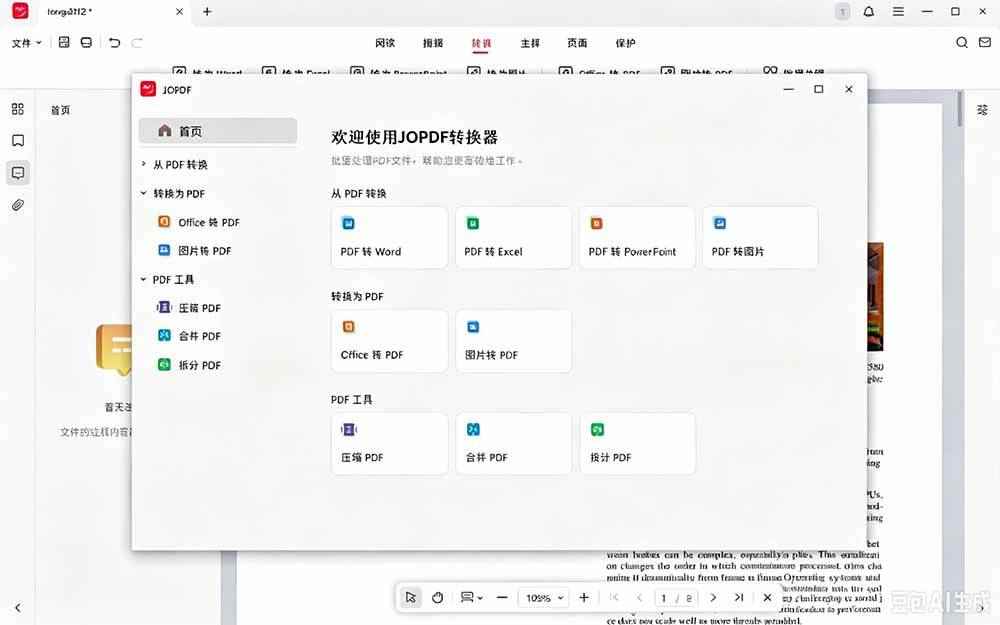The width and height of the screenshot is (1000, 625).
Task: Open the properties panel icon on the right edge
Action: 982,110
